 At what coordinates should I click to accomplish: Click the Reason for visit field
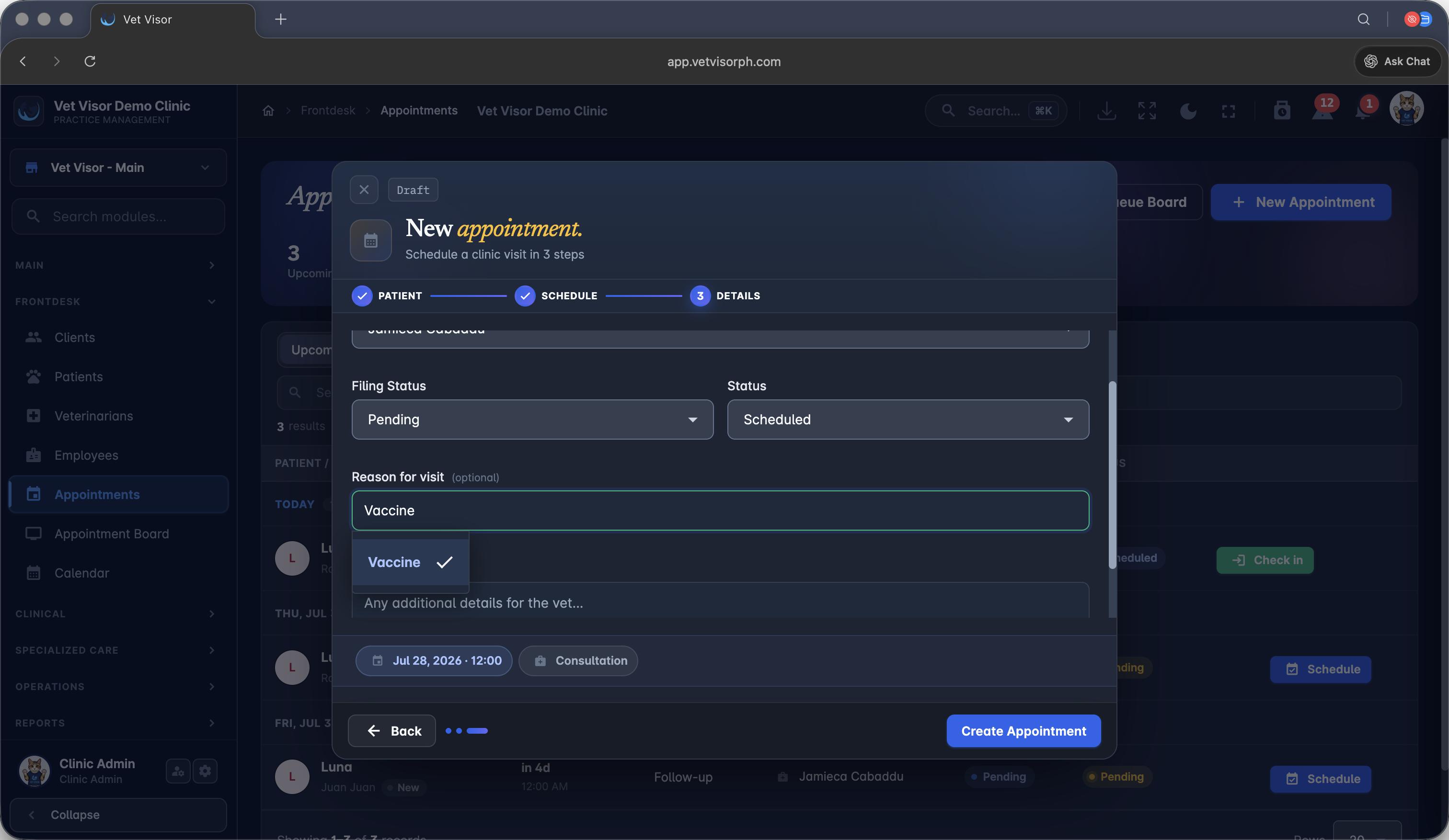click(721, 511)
